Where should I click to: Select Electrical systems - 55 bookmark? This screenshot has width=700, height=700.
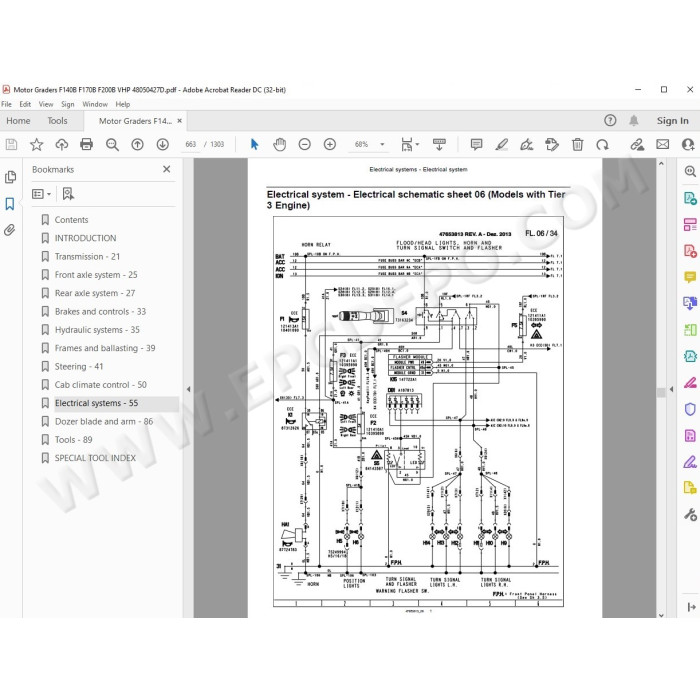point(96,403)
